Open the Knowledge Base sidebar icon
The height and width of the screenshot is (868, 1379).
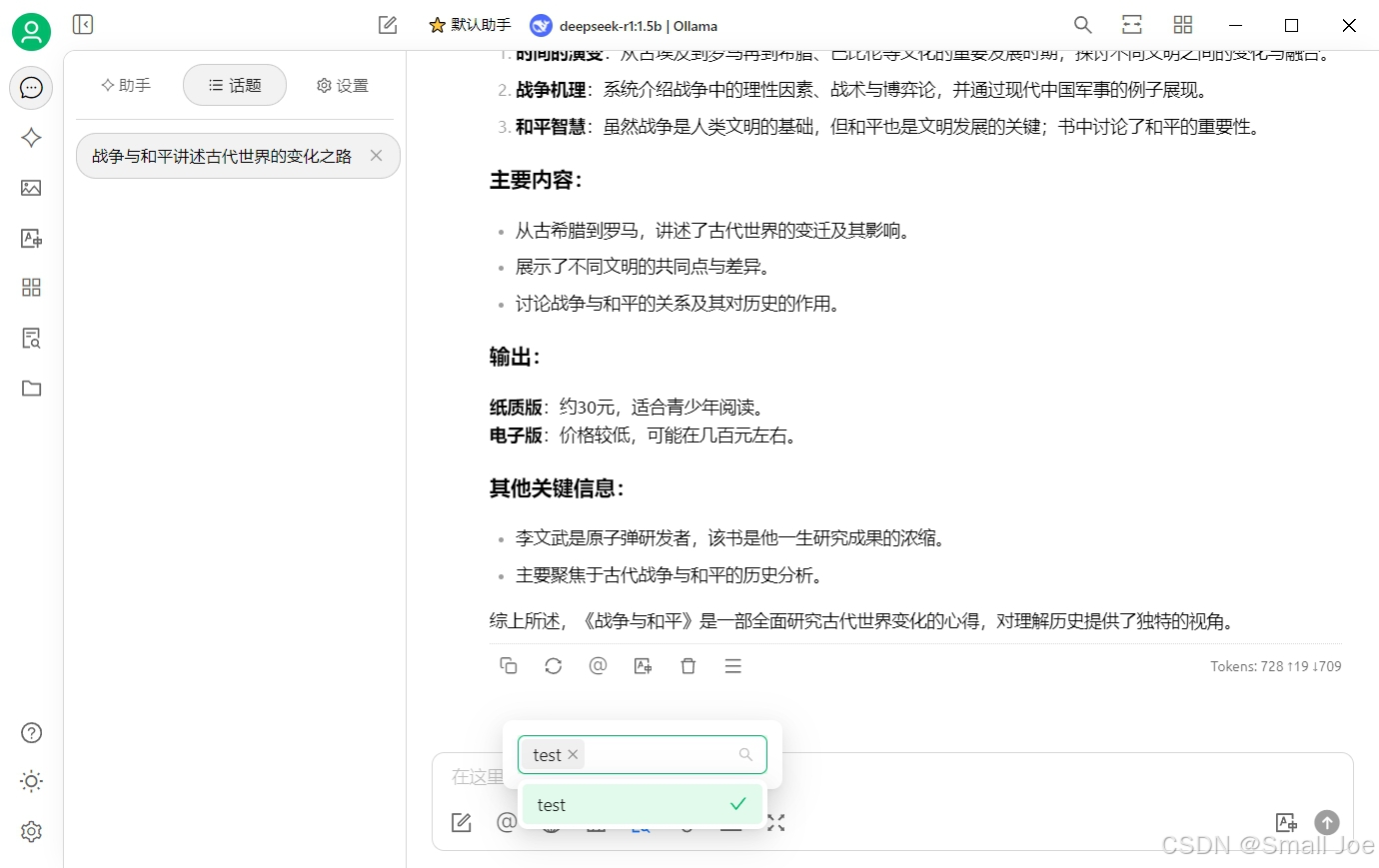coord(31,338)
